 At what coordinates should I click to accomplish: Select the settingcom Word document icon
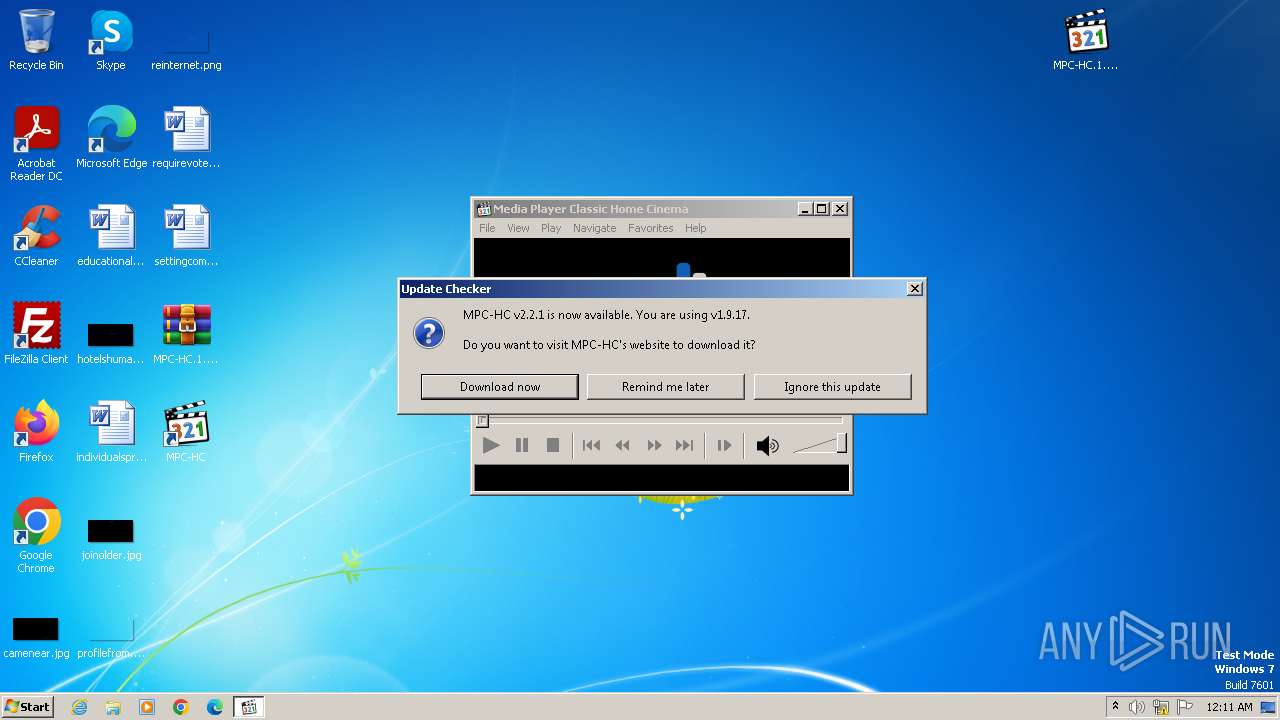[186, 236]
